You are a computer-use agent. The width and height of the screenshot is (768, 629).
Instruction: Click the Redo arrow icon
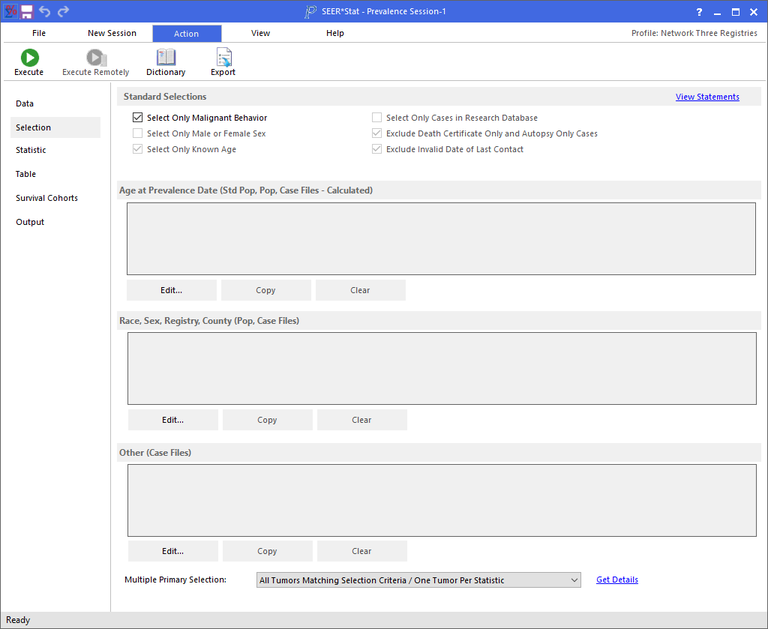[x=63, y=11]
